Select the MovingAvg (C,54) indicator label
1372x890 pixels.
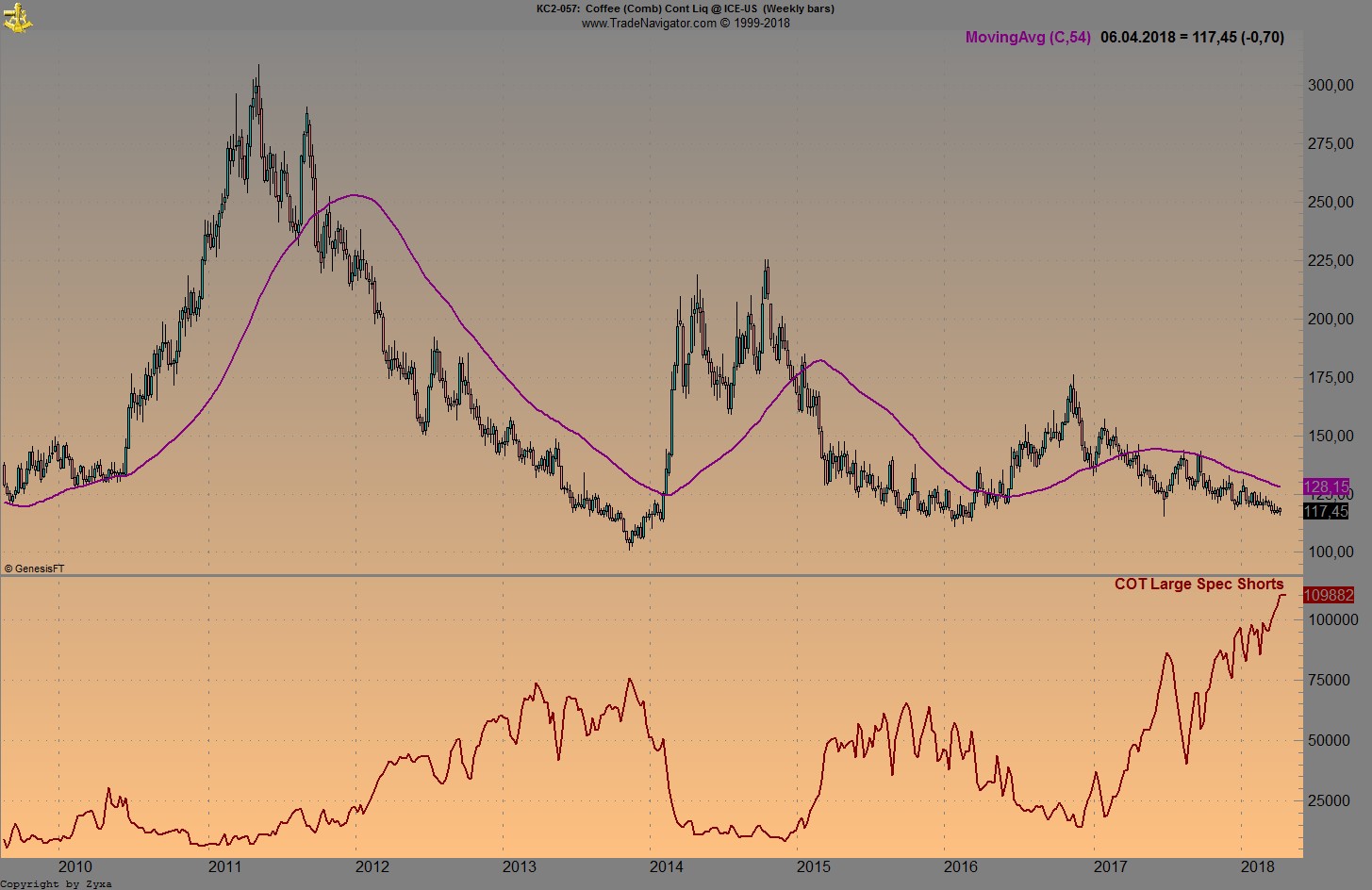pos(1027,38)
